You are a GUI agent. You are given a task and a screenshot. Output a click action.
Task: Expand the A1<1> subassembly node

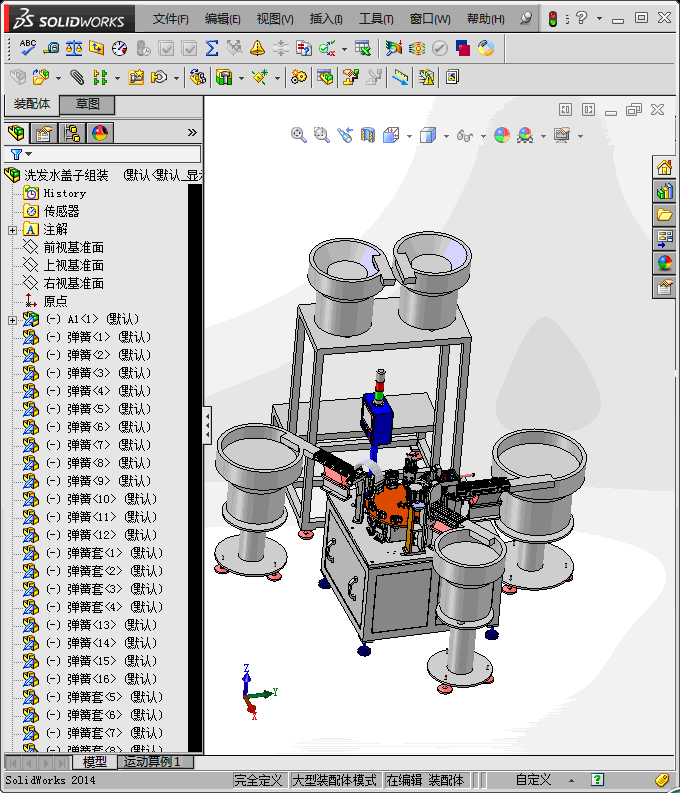13,320
